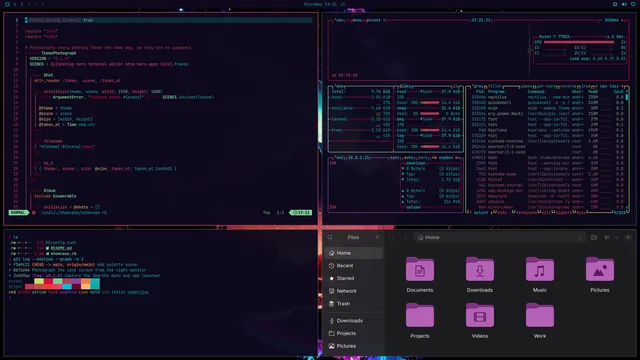Open the path bar three-dot options
This screenshot has height=360, width=640.
pyautogui.click(x=580, y=237)
